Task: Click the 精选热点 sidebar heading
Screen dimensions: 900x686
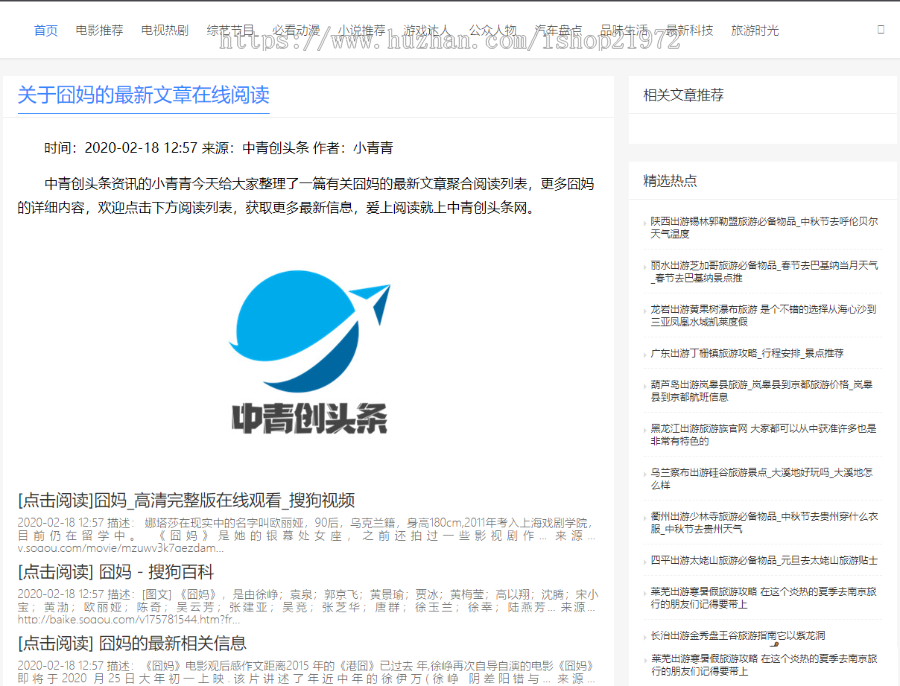Action: click(x=670, y=181)
